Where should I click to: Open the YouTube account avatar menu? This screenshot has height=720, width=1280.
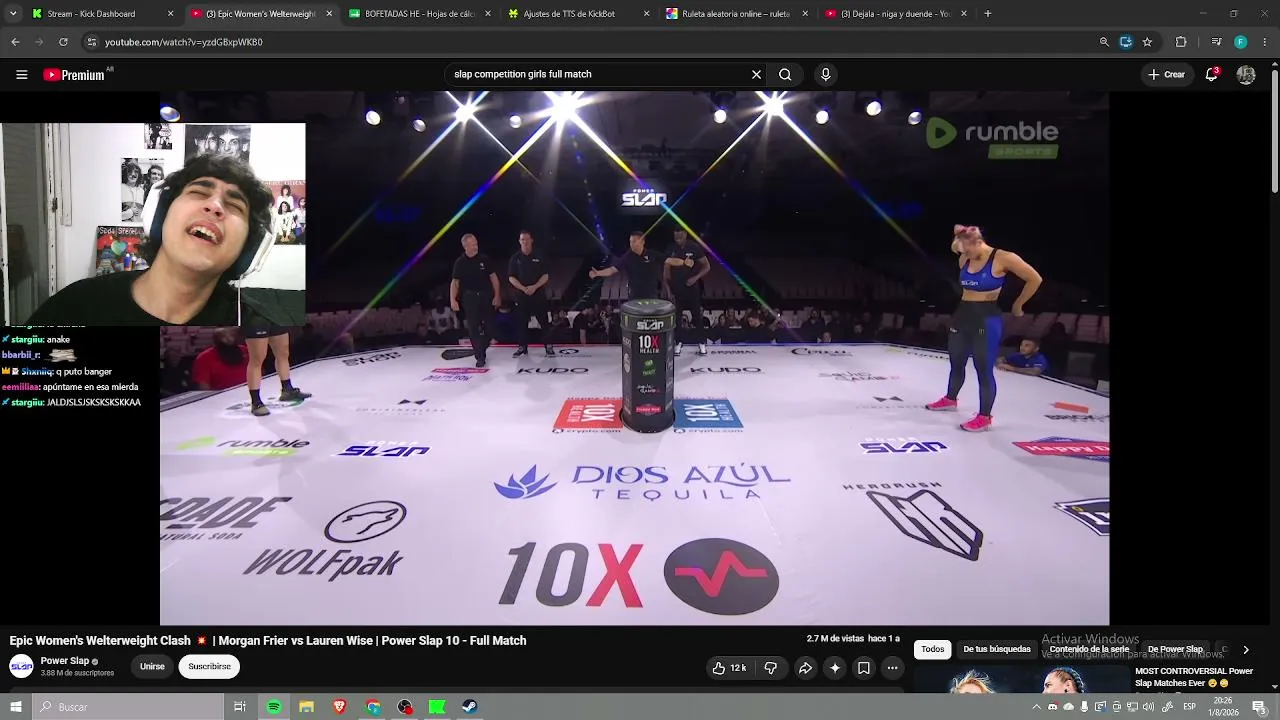click(1246, 74)
